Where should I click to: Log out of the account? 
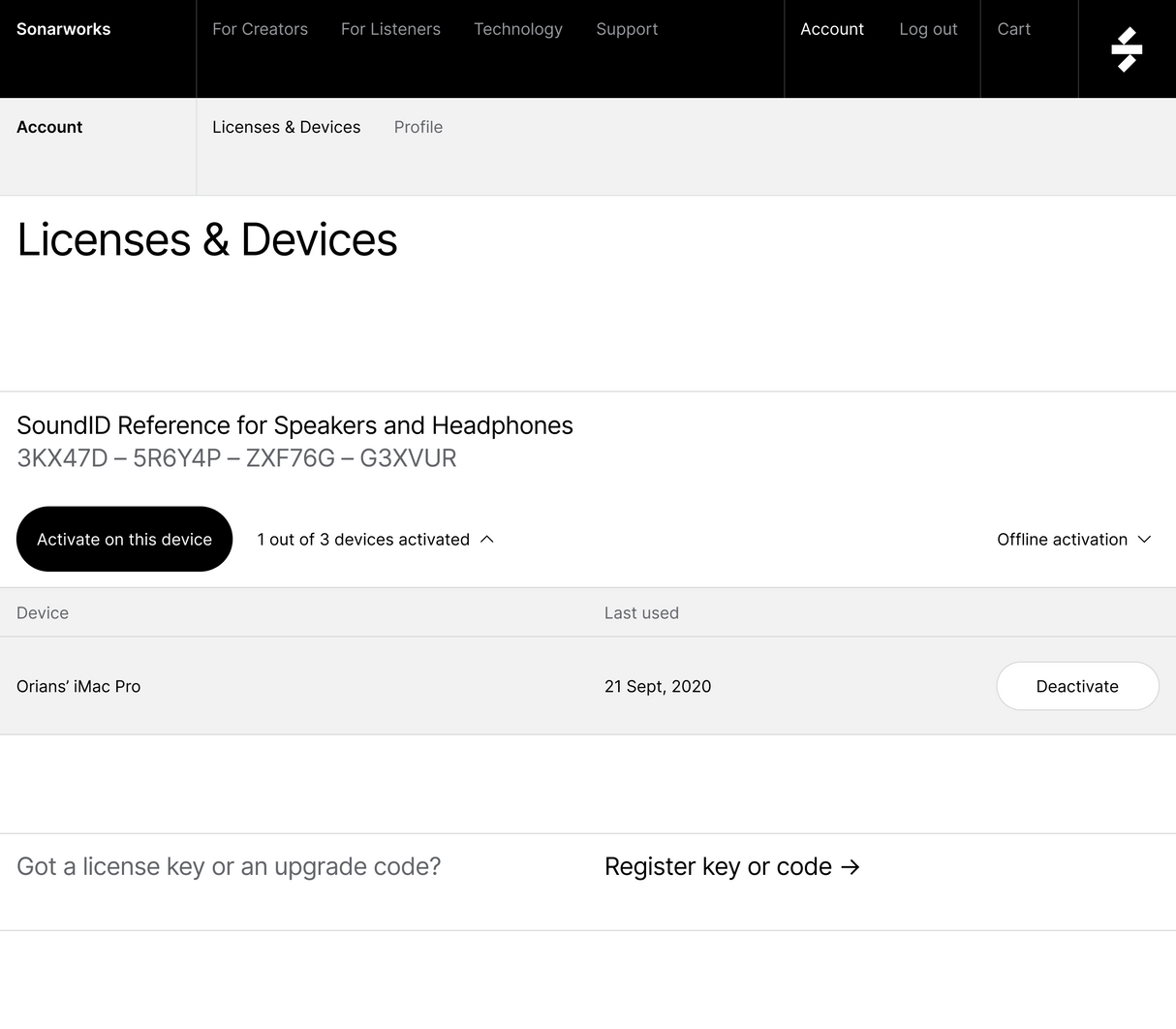click(x=927, y=29)
